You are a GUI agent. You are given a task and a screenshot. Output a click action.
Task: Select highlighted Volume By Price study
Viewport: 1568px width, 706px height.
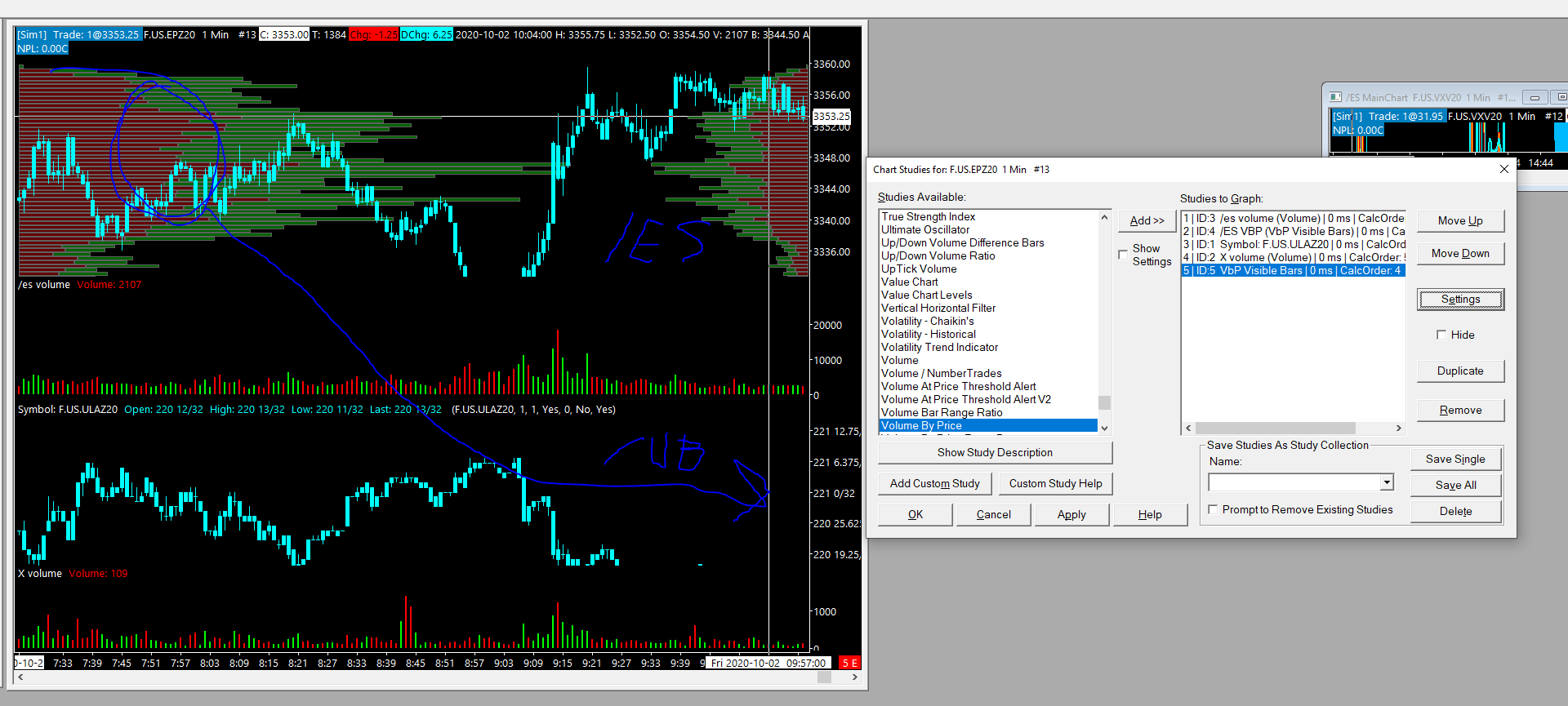[988, 425]
